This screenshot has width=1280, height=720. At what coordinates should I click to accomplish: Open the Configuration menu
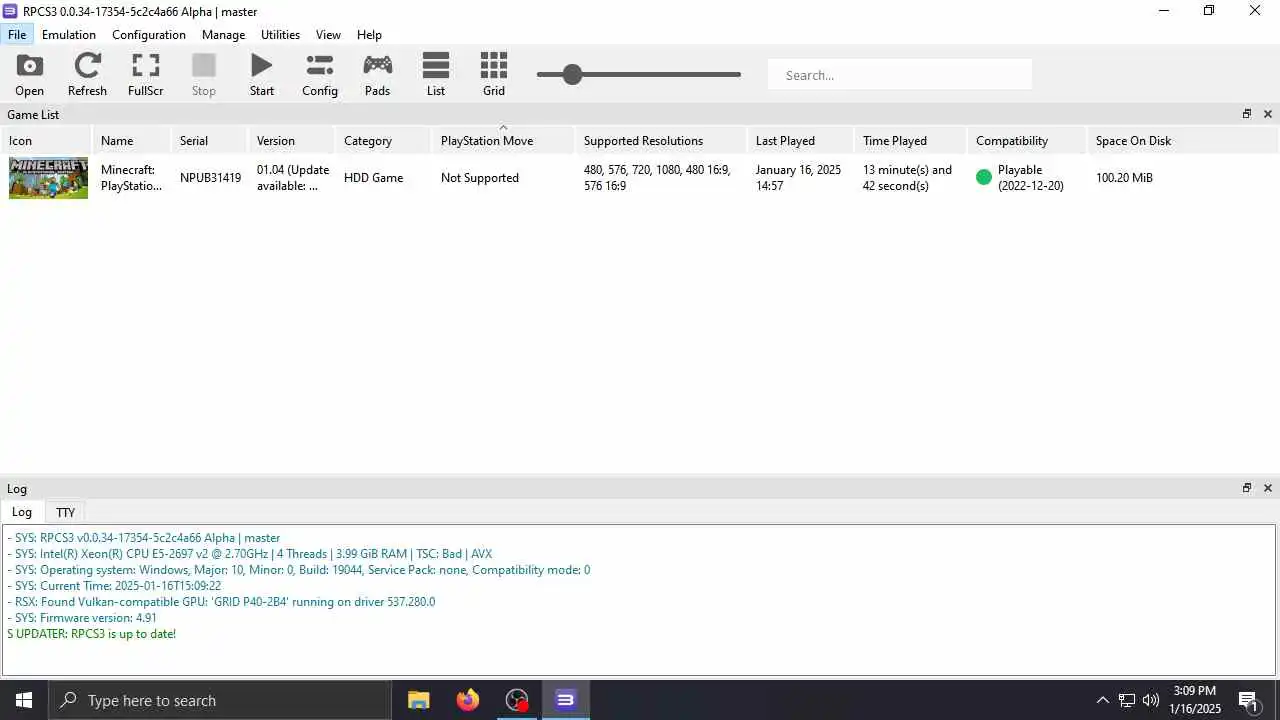149,34
